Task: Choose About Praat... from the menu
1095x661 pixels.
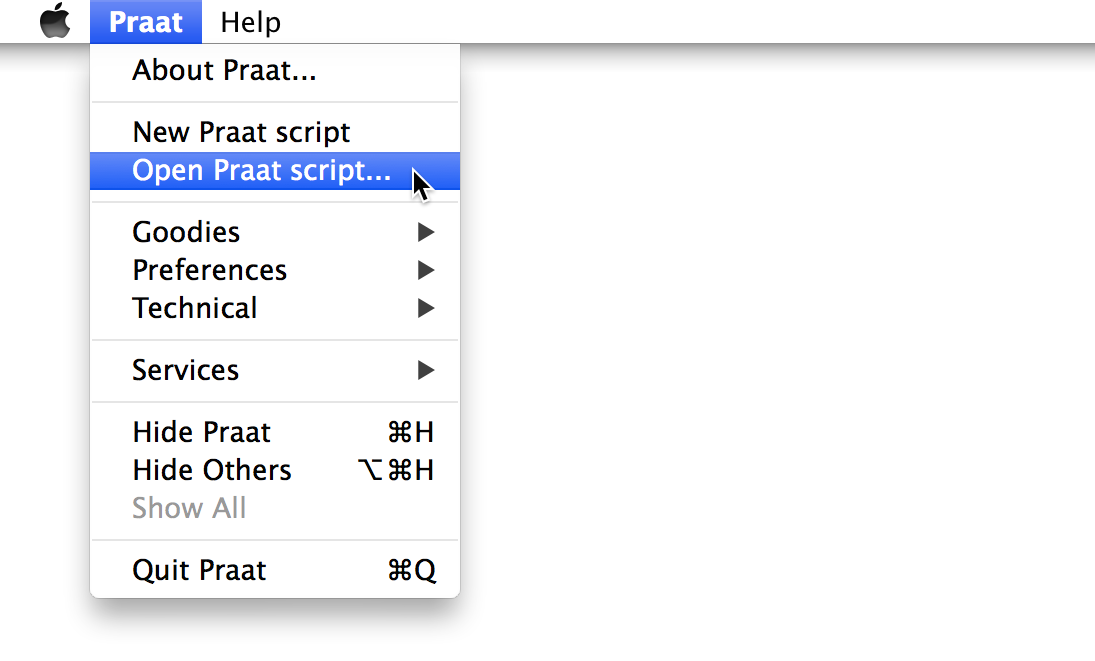Action: coord(224,71)
